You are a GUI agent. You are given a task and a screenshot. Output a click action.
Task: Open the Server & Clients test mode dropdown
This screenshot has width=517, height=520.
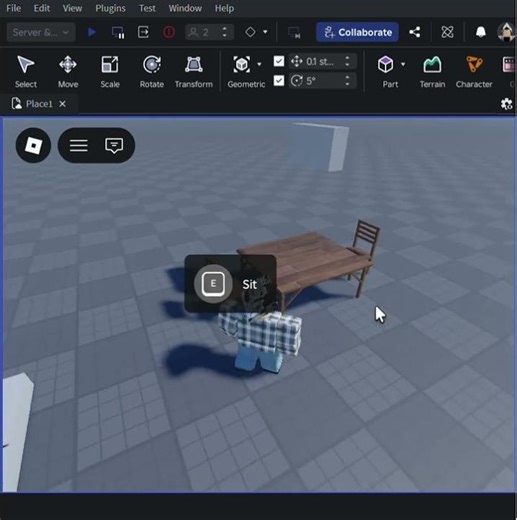41,32
